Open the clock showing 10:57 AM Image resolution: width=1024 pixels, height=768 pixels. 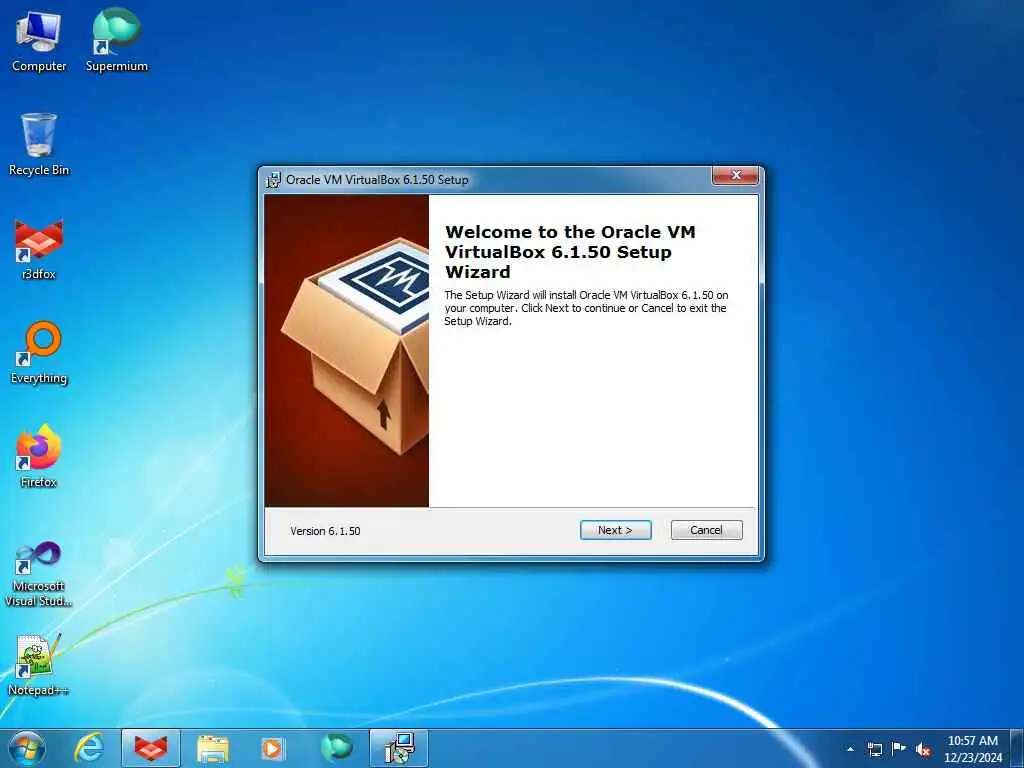click(972, 749)
